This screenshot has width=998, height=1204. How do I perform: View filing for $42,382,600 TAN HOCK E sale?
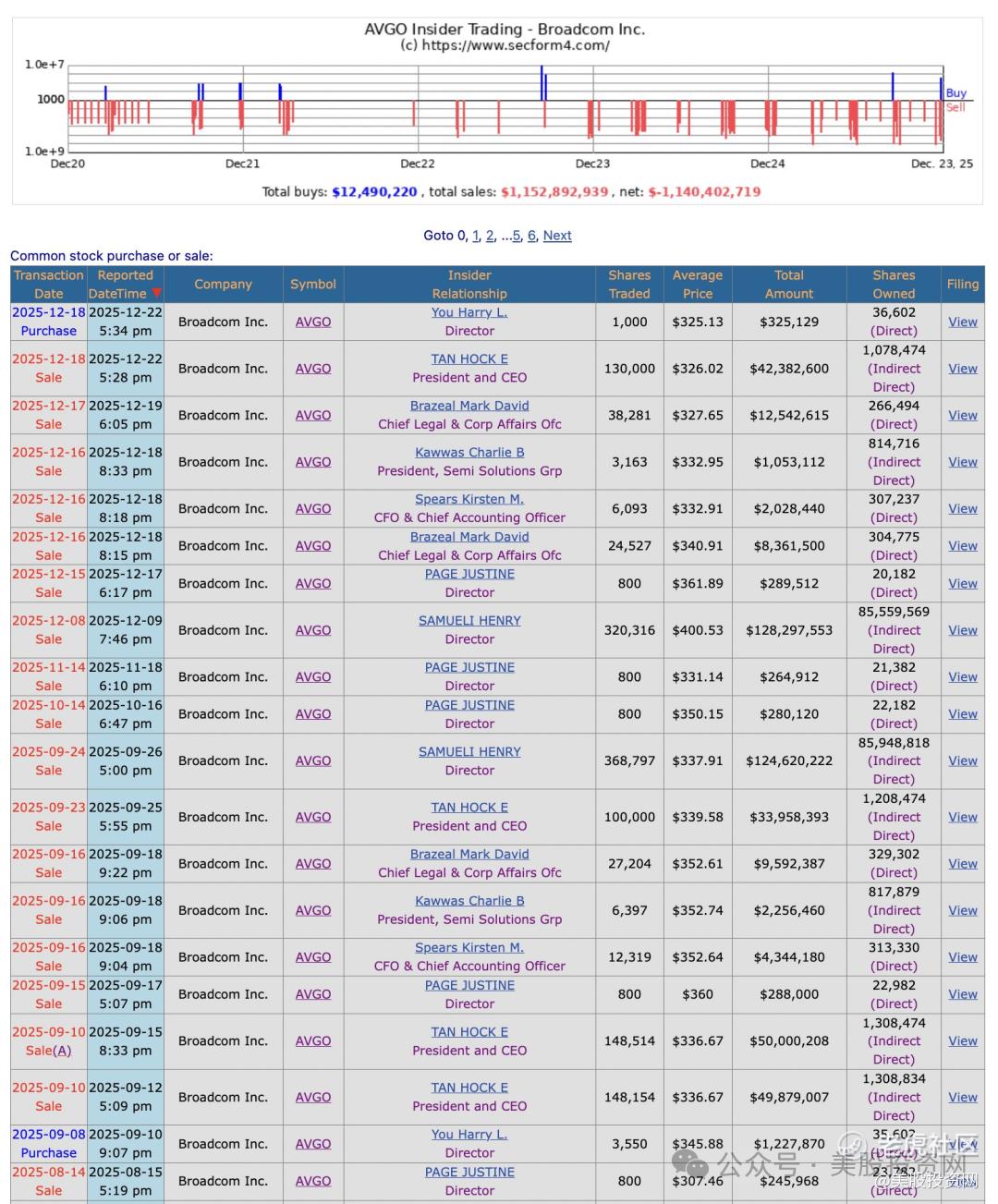tap(963, 368)
